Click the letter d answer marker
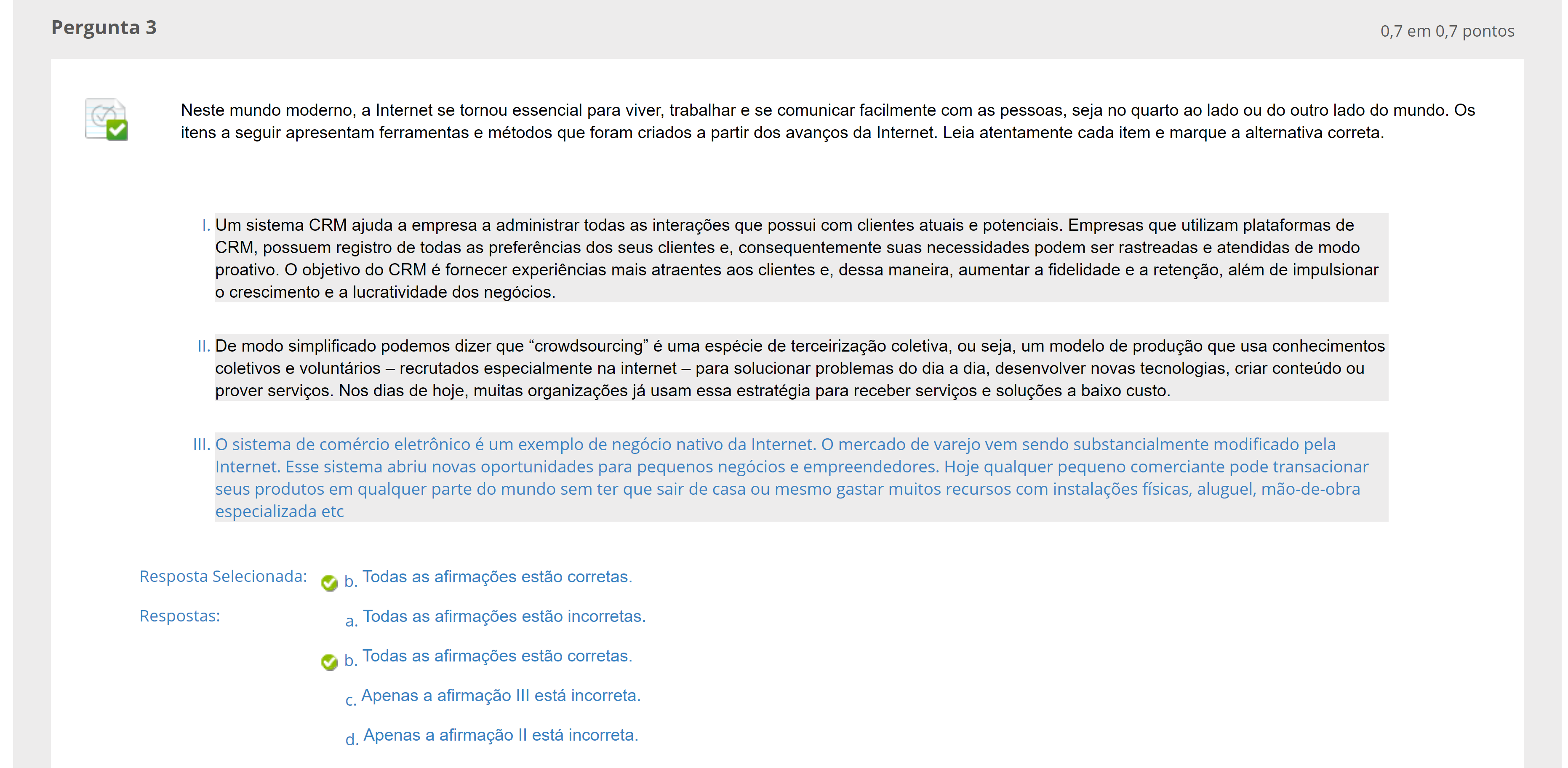 351,739
